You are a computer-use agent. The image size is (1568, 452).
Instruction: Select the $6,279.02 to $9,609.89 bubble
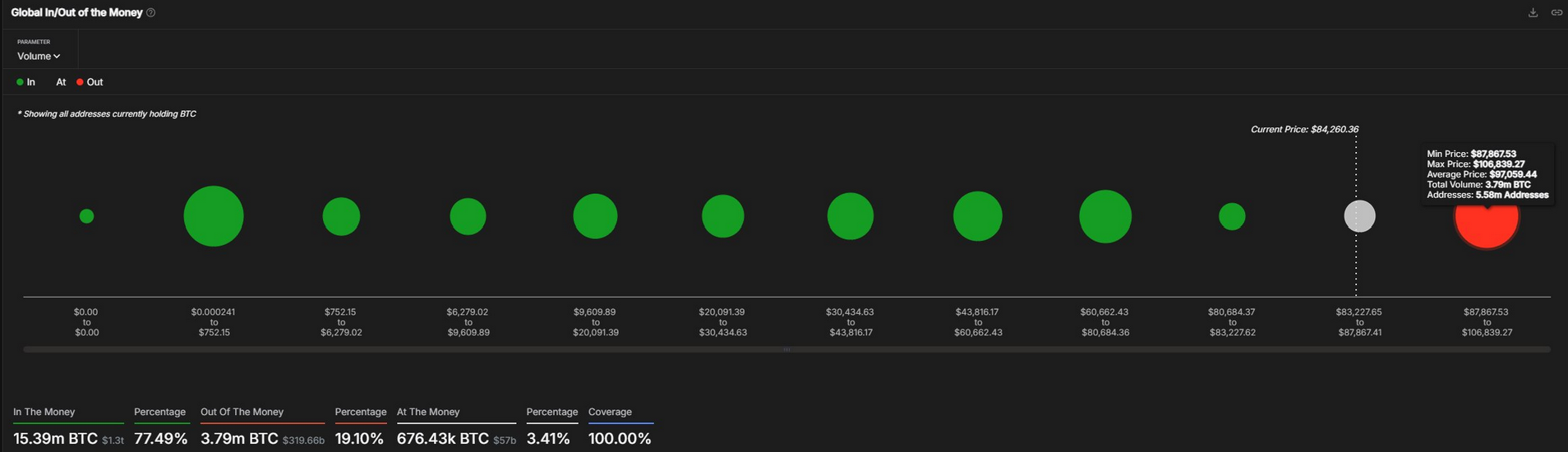point(468,216)
